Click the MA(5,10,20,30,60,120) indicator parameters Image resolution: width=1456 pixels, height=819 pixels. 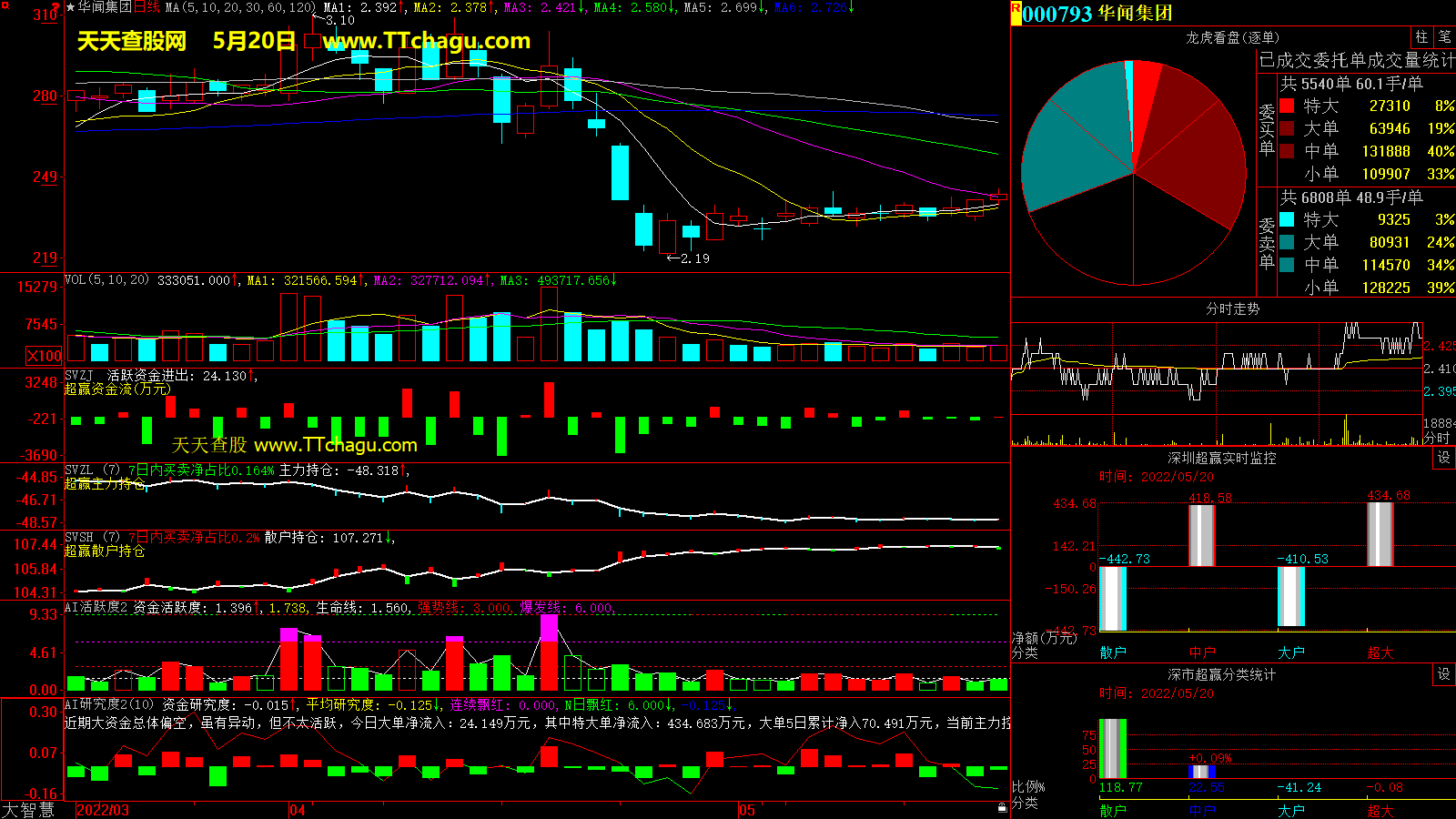(x=240, y=7)
